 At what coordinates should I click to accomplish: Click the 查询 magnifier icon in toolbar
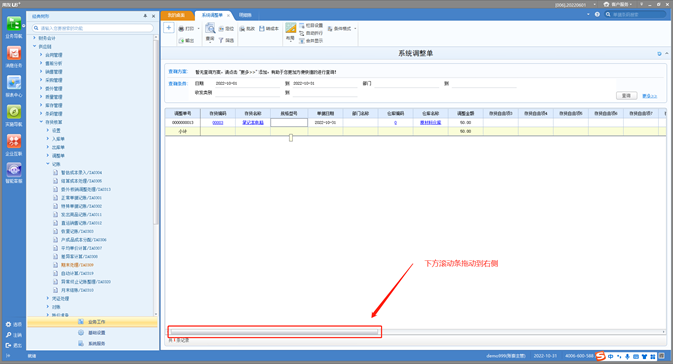(x=210, y=29)
